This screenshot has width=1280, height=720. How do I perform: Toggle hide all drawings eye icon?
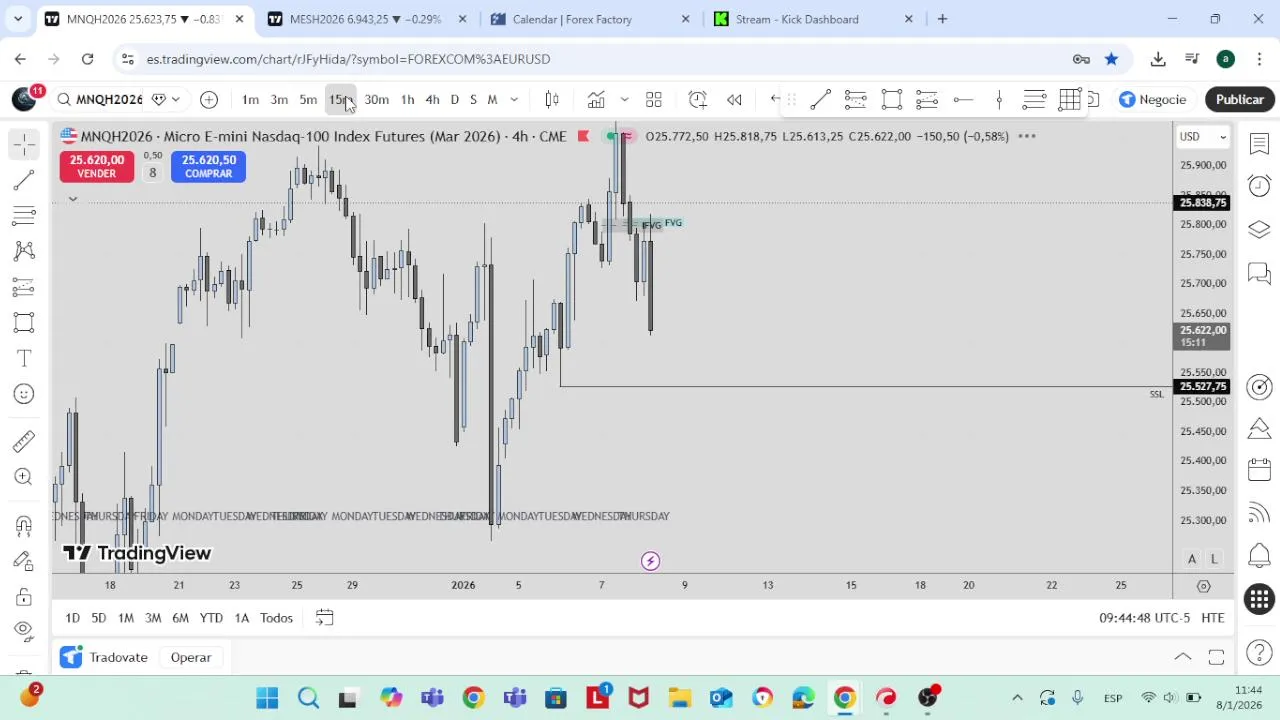click(24, 630)
